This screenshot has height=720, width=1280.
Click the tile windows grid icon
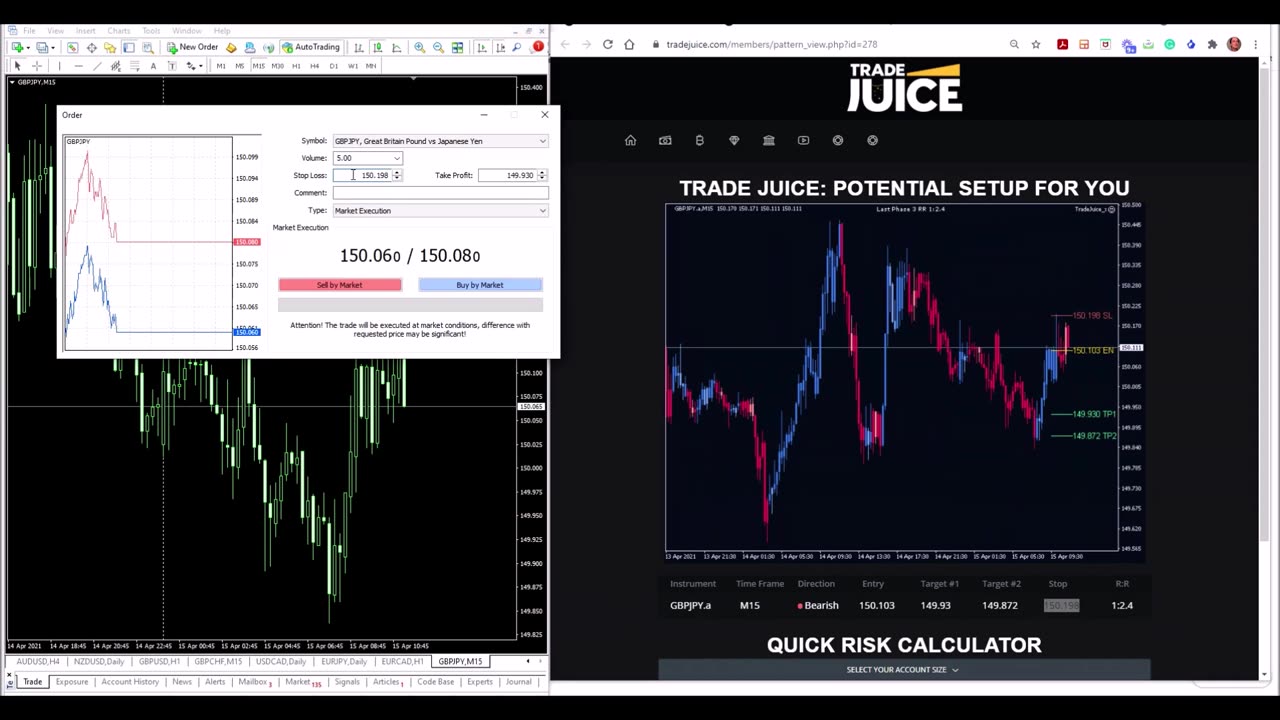tap(457, 47)
